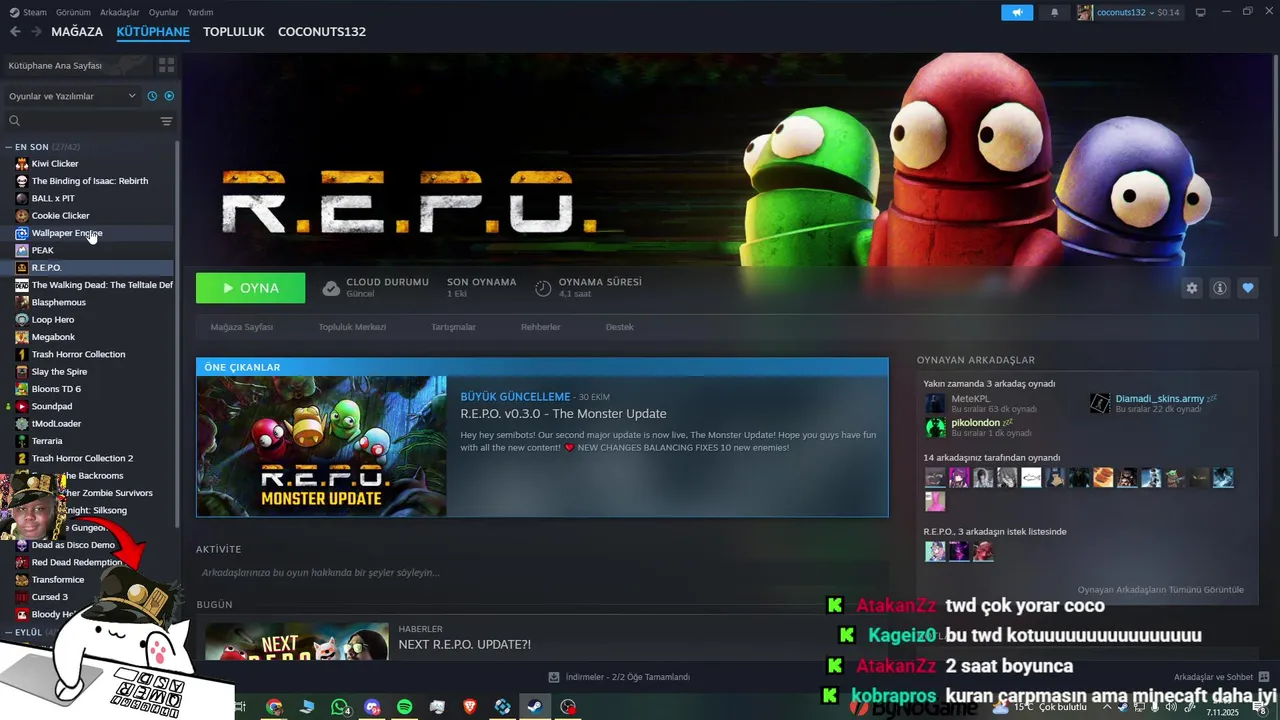Select Blasphemous in library list
The width and height of the screenshot is (1280, 720).
(58, 302)
